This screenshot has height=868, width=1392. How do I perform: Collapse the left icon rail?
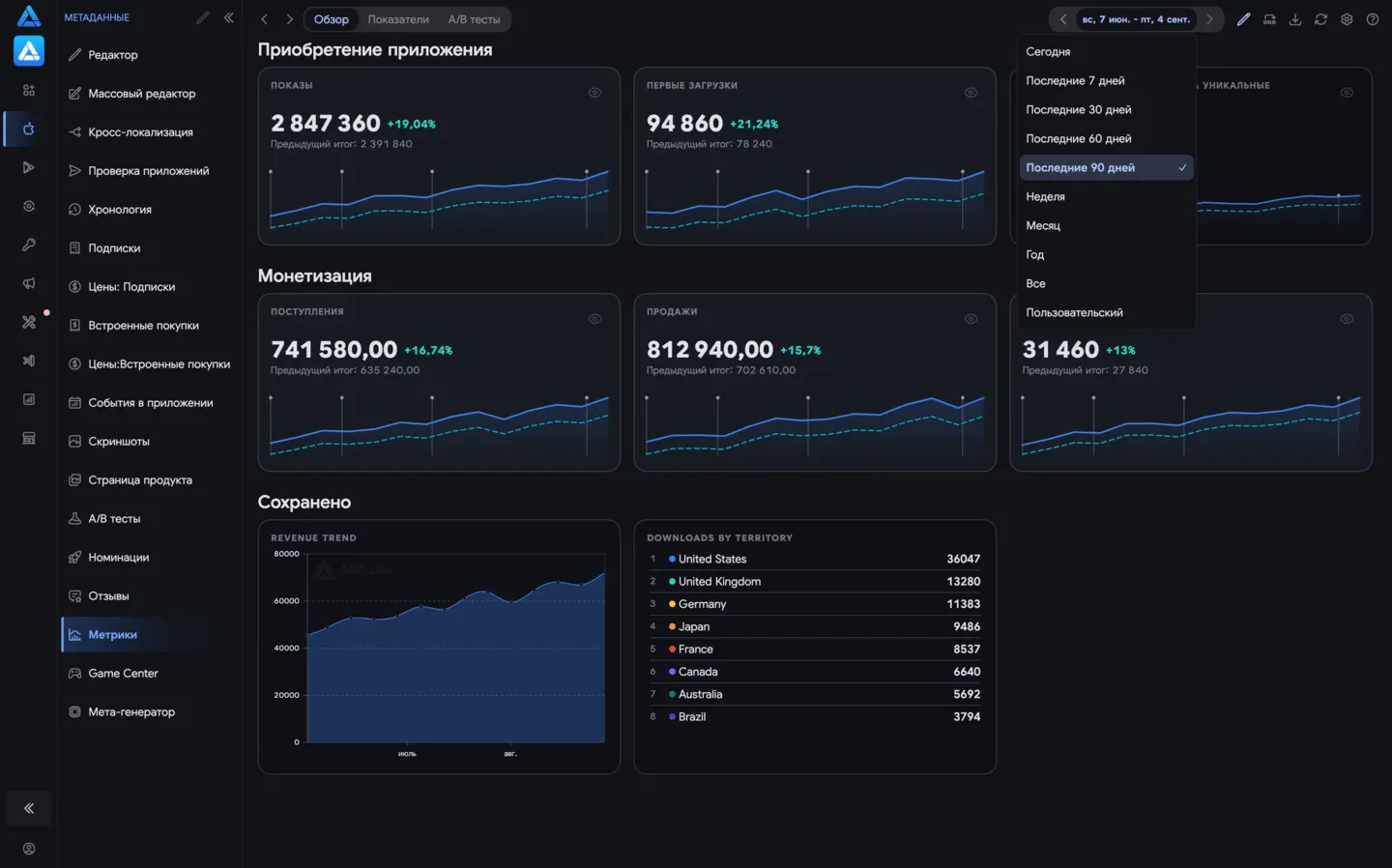tap(29, 808)
